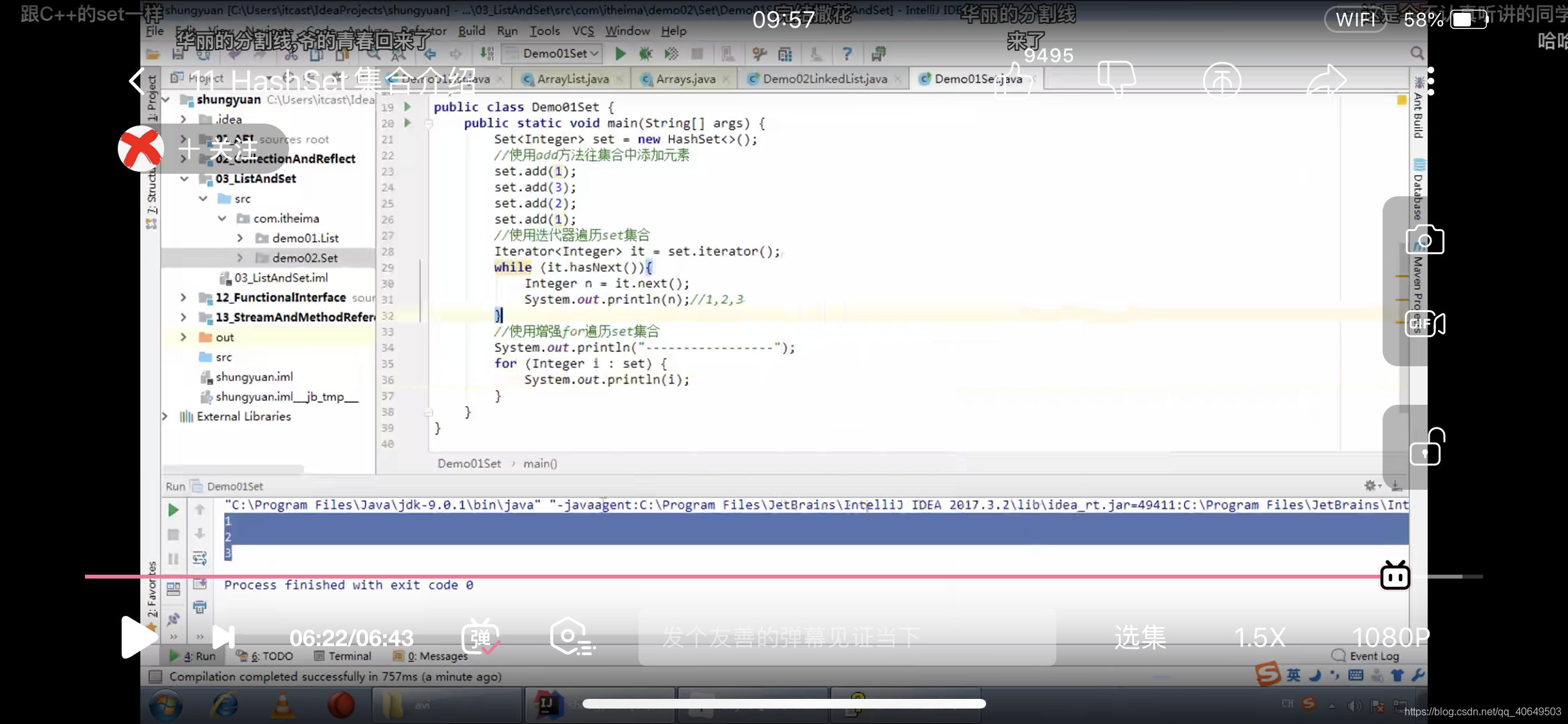Select 03_ListAndSet.iml file
Viewport: 1568px width, 724px height.
[x=274, y=278]
